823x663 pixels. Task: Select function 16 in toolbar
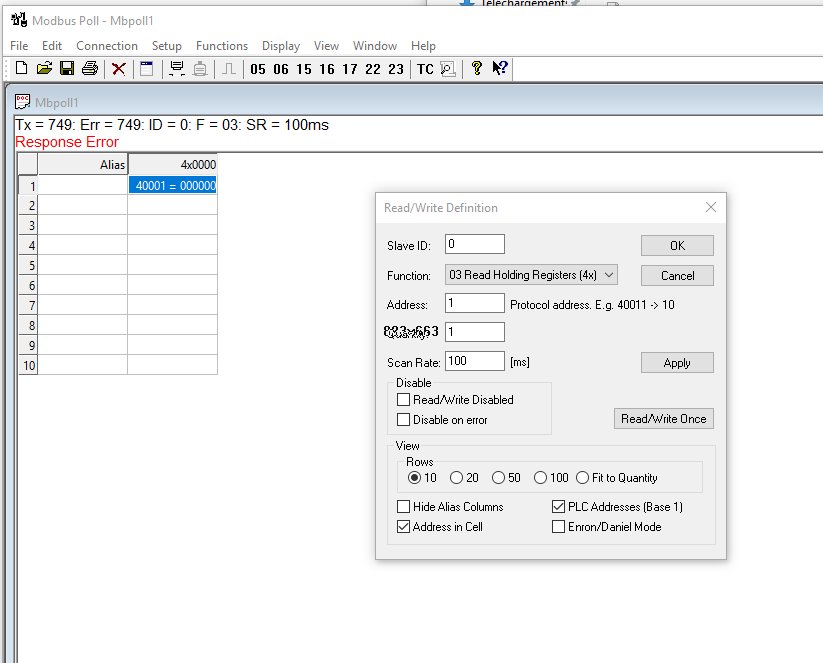point(326,69)
